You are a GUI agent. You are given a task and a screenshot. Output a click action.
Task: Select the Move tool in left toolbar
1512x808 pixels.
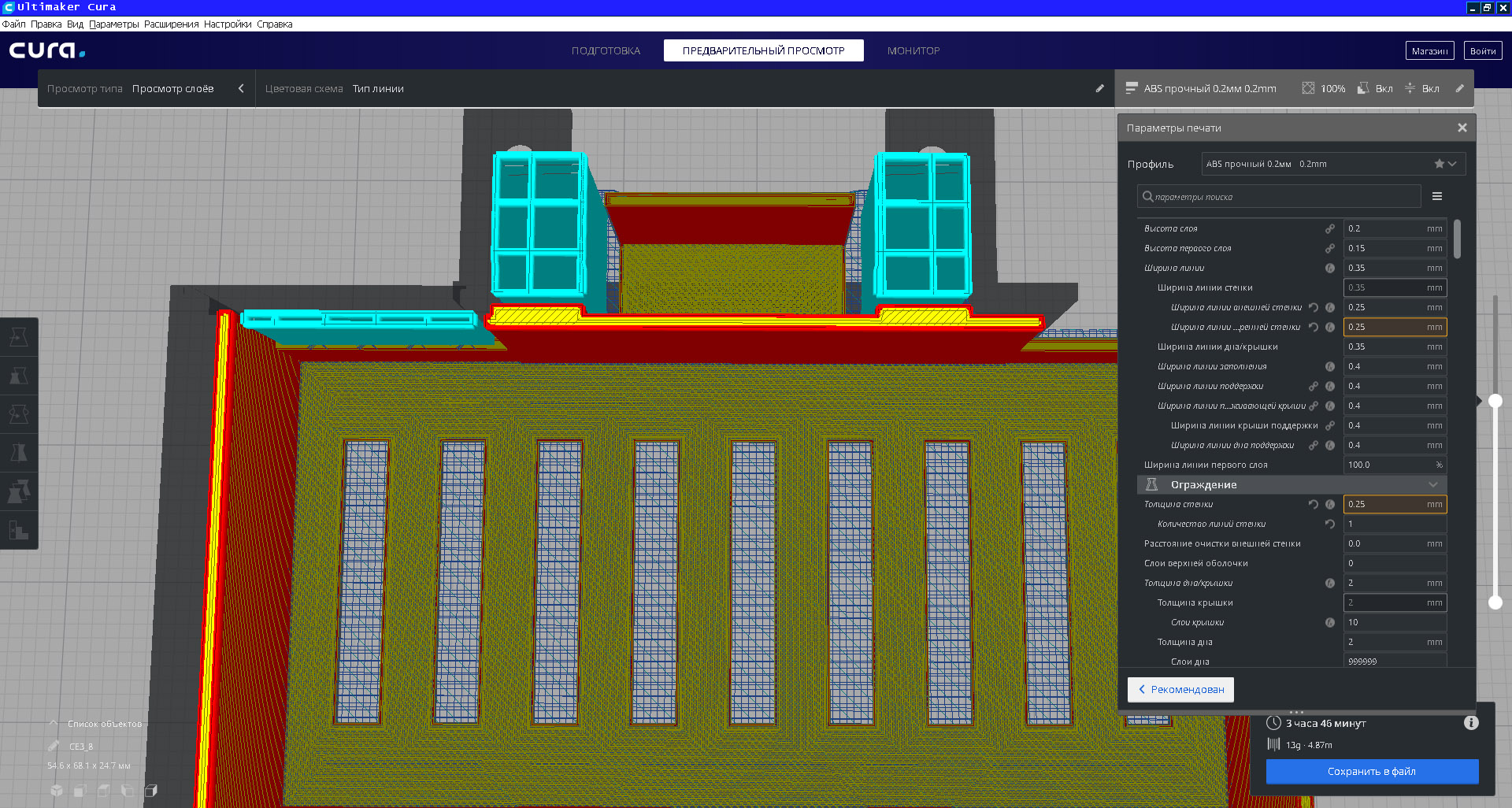tap(19, 337)
